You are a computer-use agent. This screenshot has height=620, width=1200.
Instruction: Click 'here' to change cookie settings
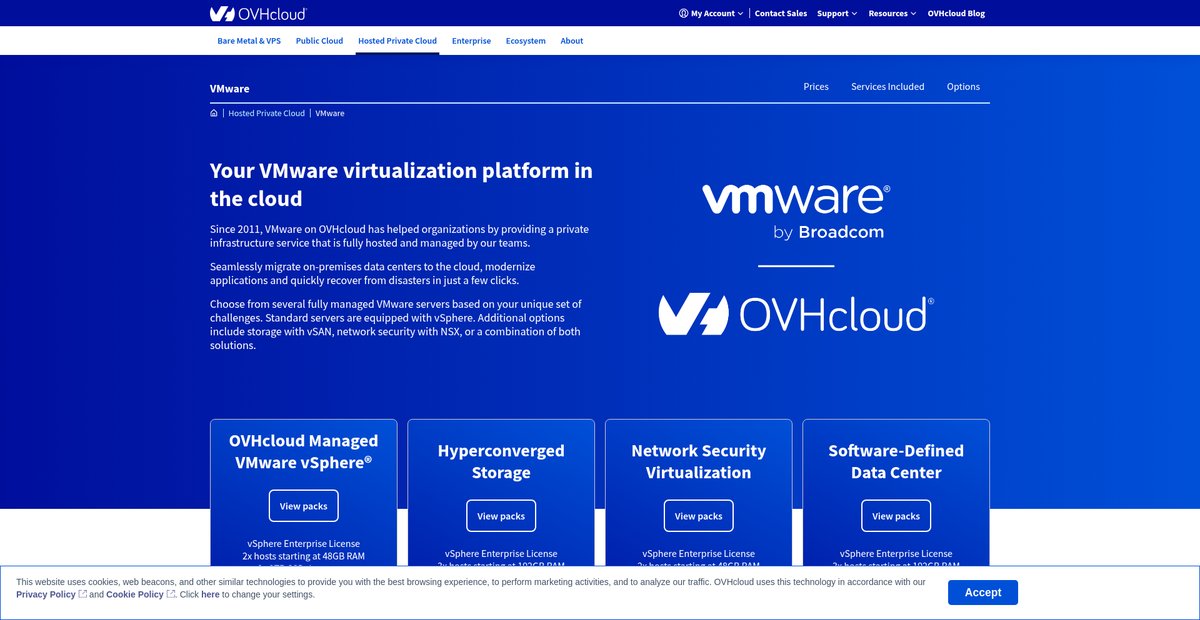[210, 594]
